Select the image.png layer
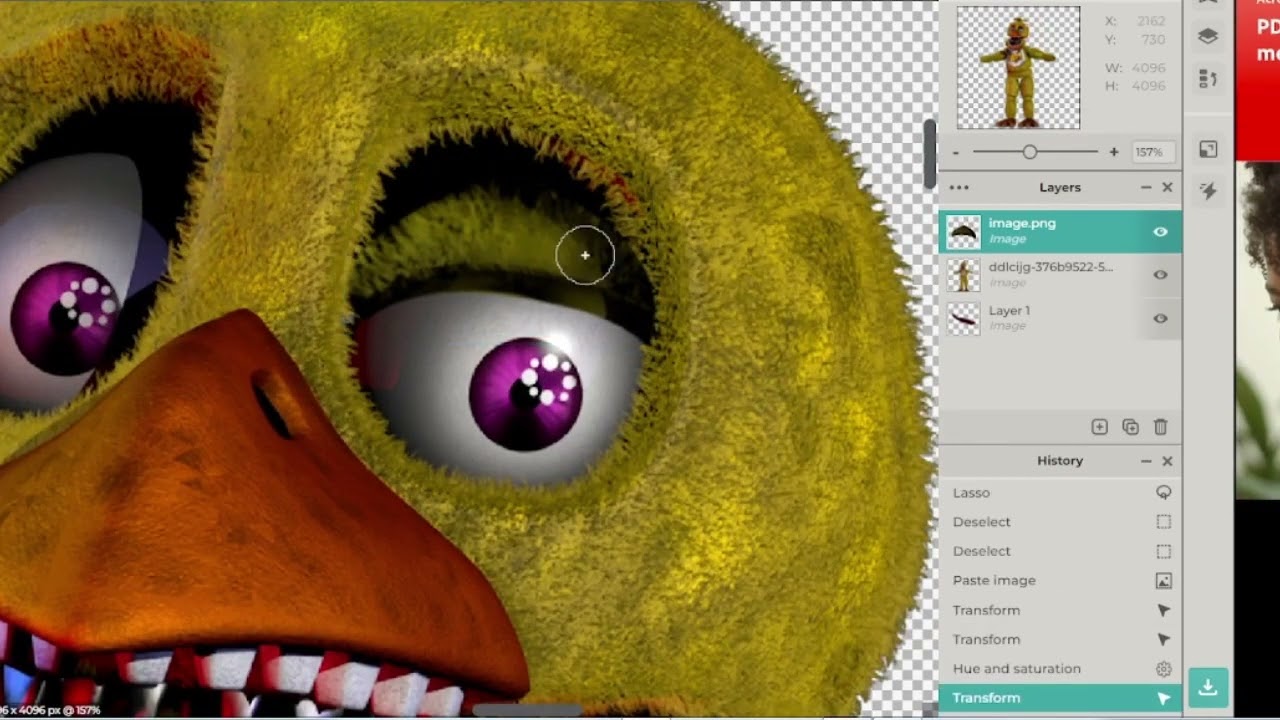 coord(1060,231)
